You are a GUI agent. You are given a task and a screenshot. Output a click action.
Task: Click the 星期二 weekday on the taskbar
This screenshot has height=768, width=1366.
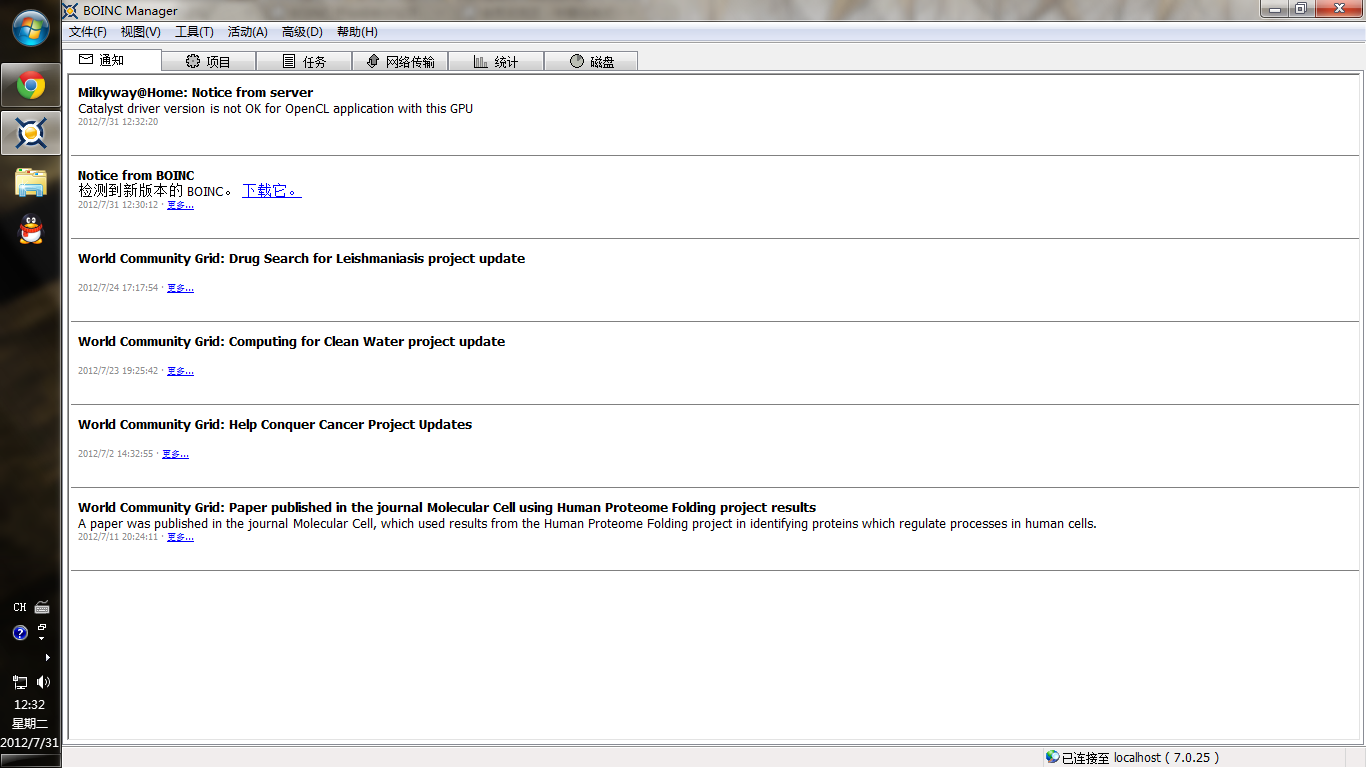(x=30, y=724)
